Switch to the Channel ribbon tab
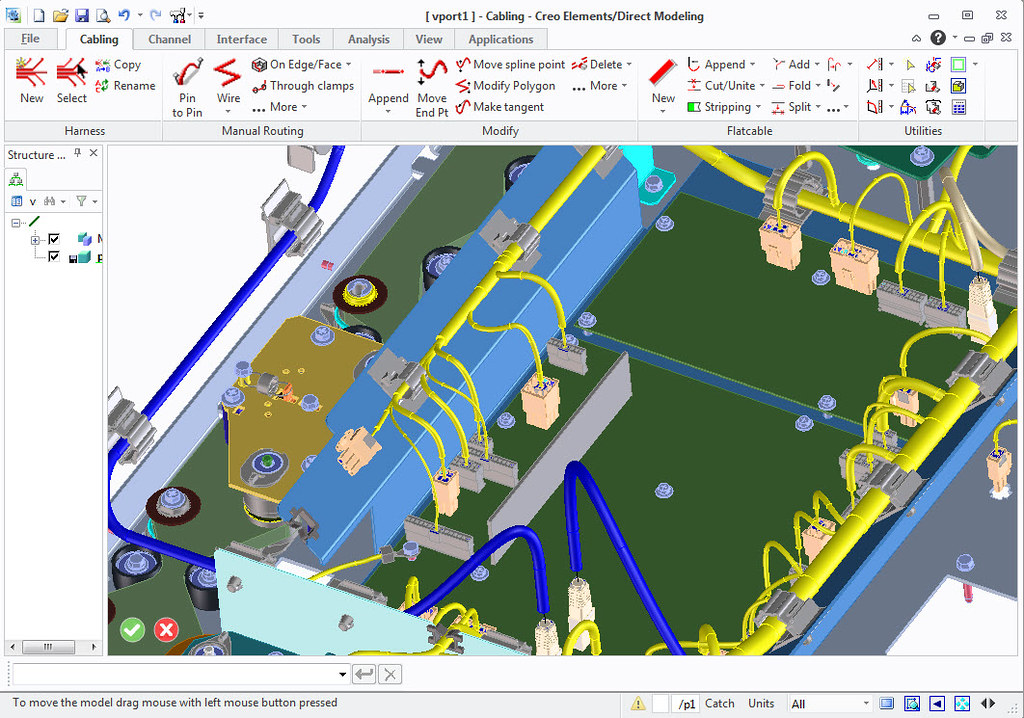Image resolution: width=1024 pixels, height=718 pixels. [x=169, y=39]
